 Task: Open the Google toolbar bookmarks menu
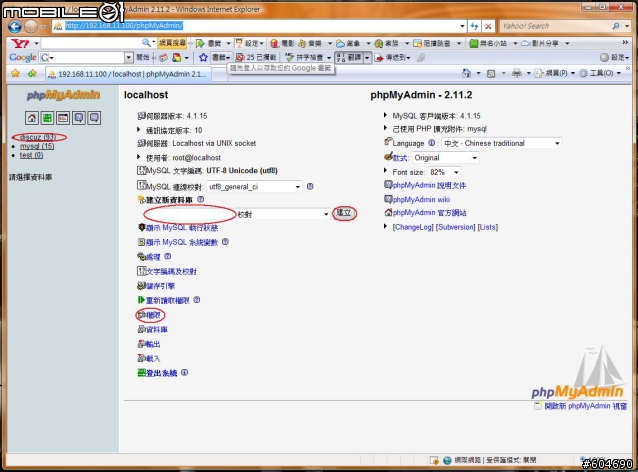(221, 58)
